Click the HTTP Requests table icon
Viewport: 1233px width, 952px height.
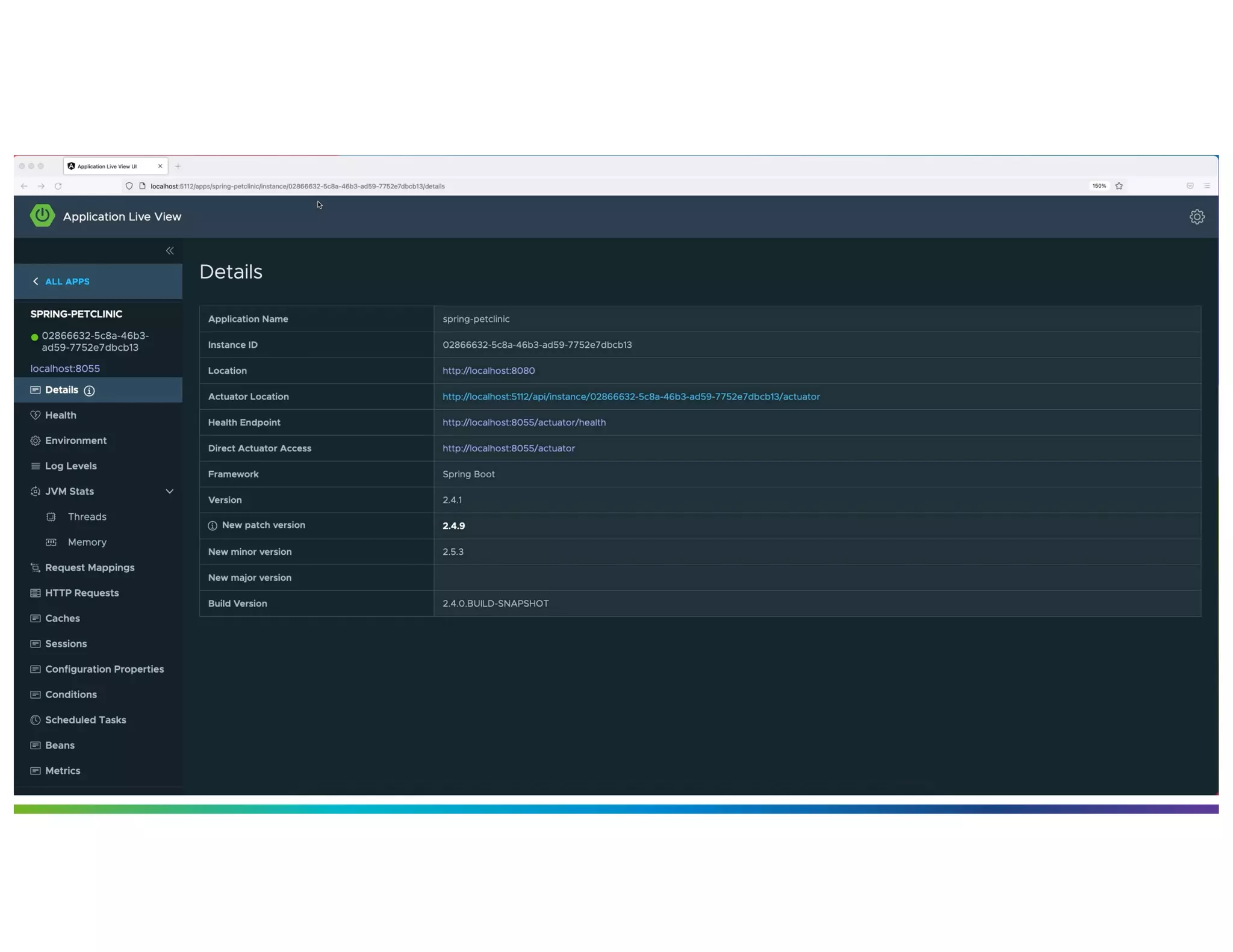tap(36, 593)
